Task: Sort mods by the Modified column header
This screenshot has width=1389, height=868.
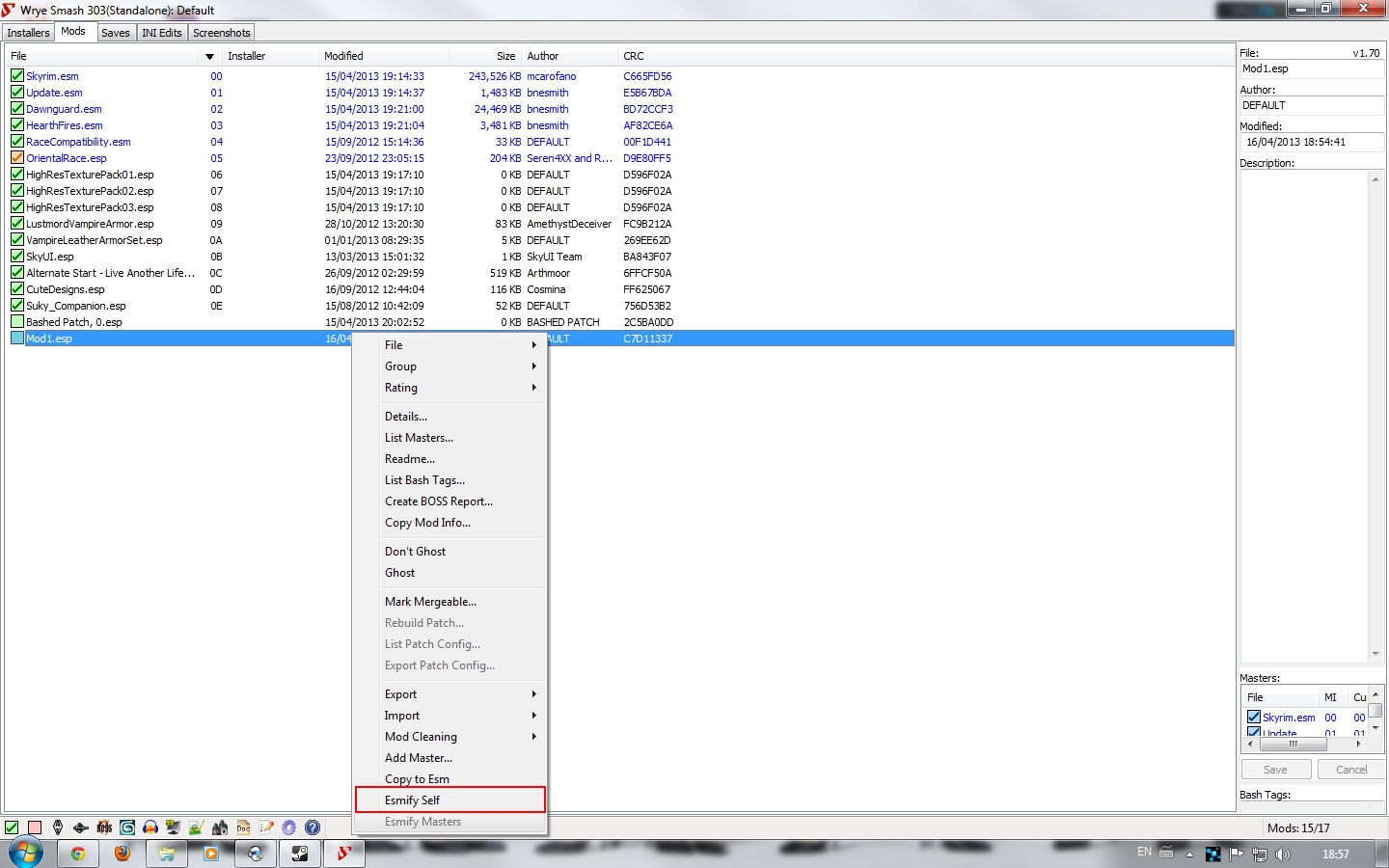Action: click(383, 56)
